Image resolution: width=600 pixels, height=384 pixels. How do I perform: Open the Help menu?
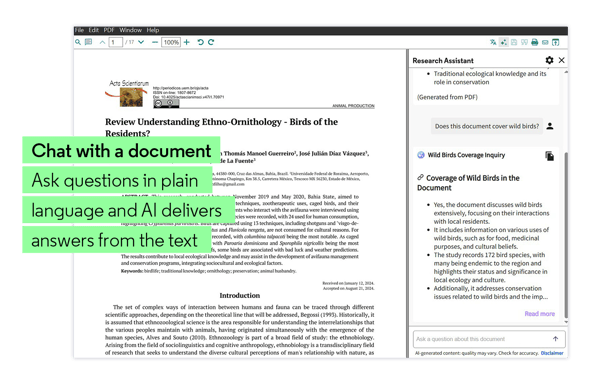click(153, 30)
